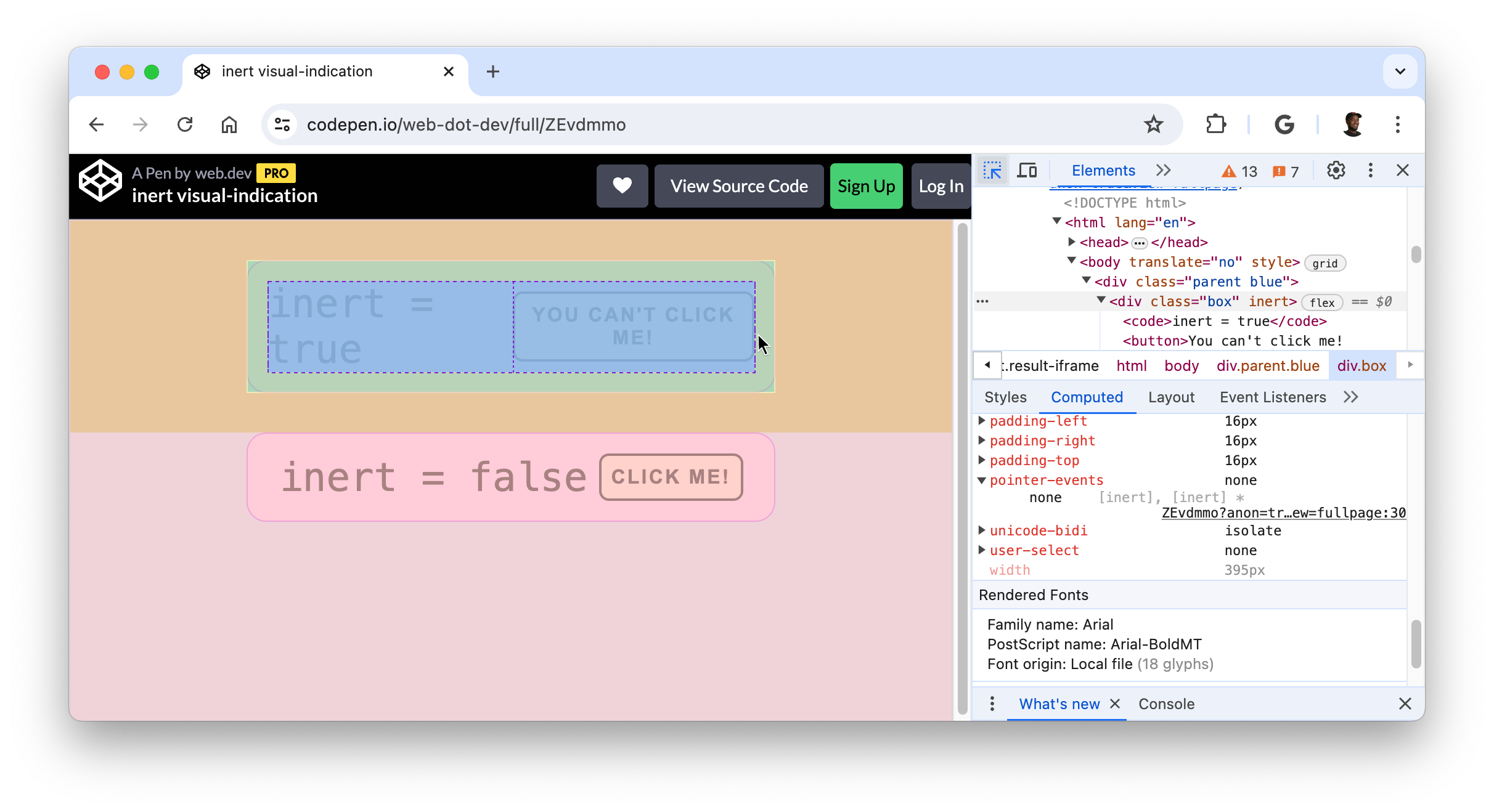Expand the pointer-events property
The width and height of the screenshot is (1494, 812).
pos(981,480)
